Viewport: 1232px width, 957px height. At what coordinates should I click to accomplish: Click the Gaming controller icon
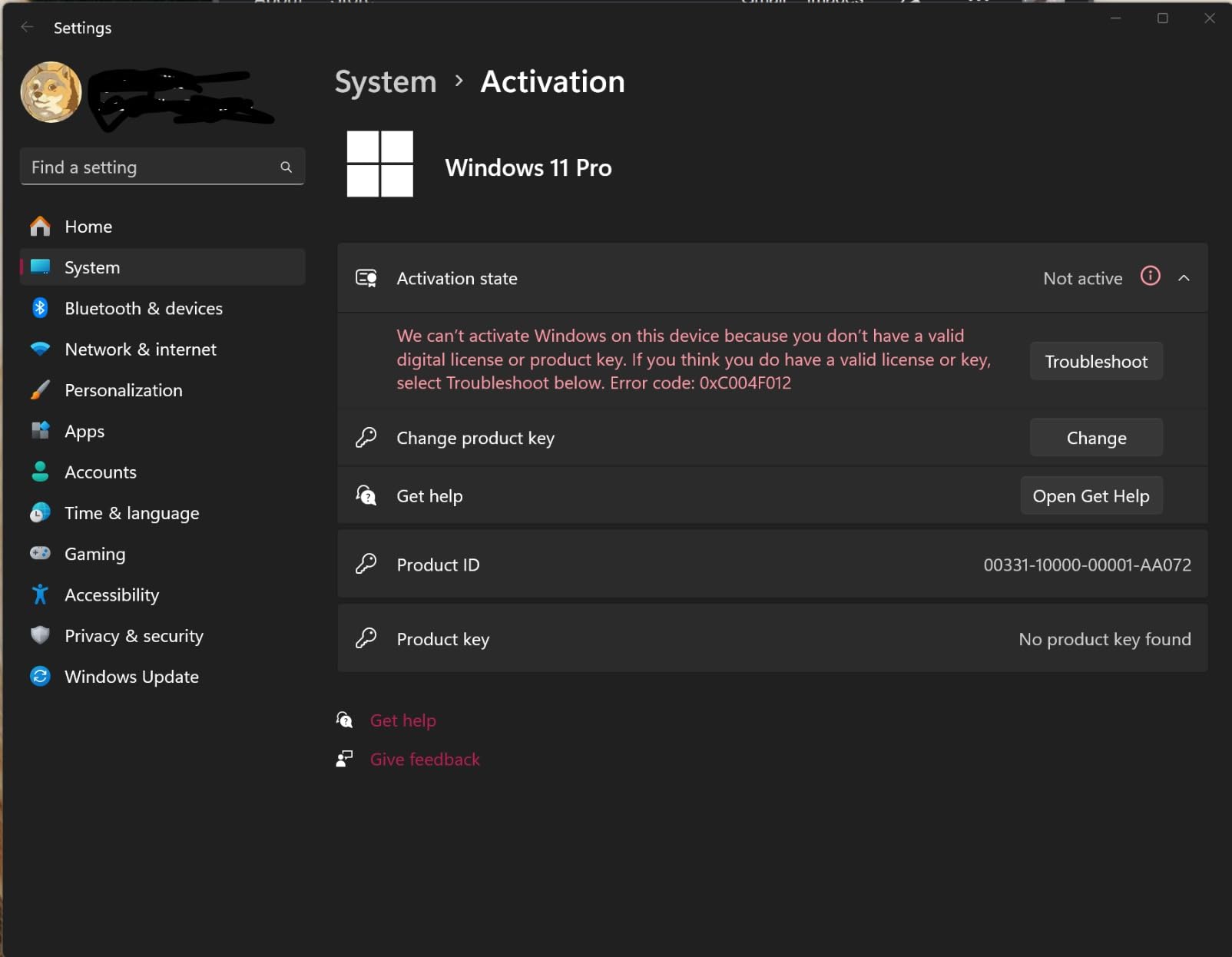(40, 553)
